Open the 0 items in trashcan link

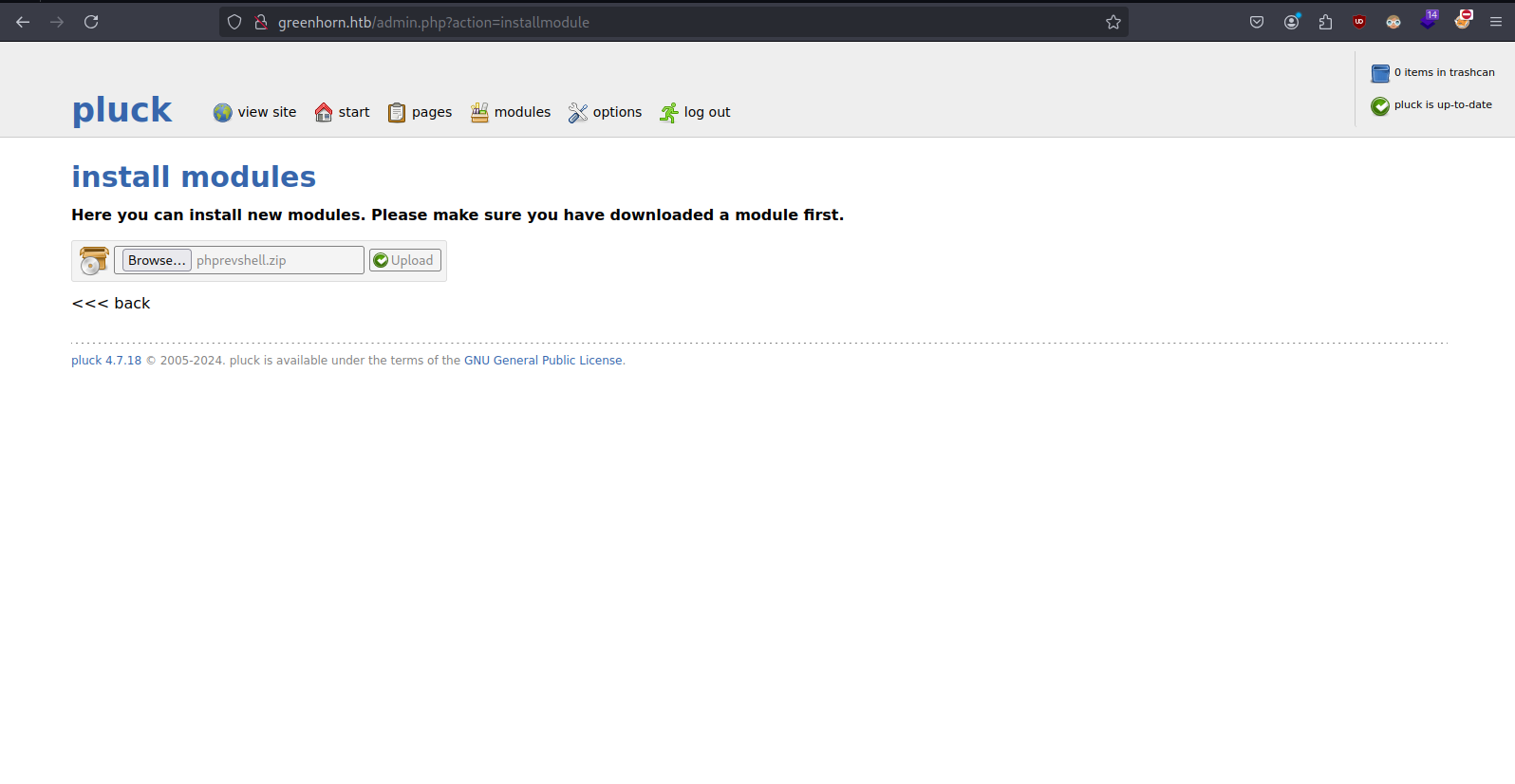(1445, 72)
